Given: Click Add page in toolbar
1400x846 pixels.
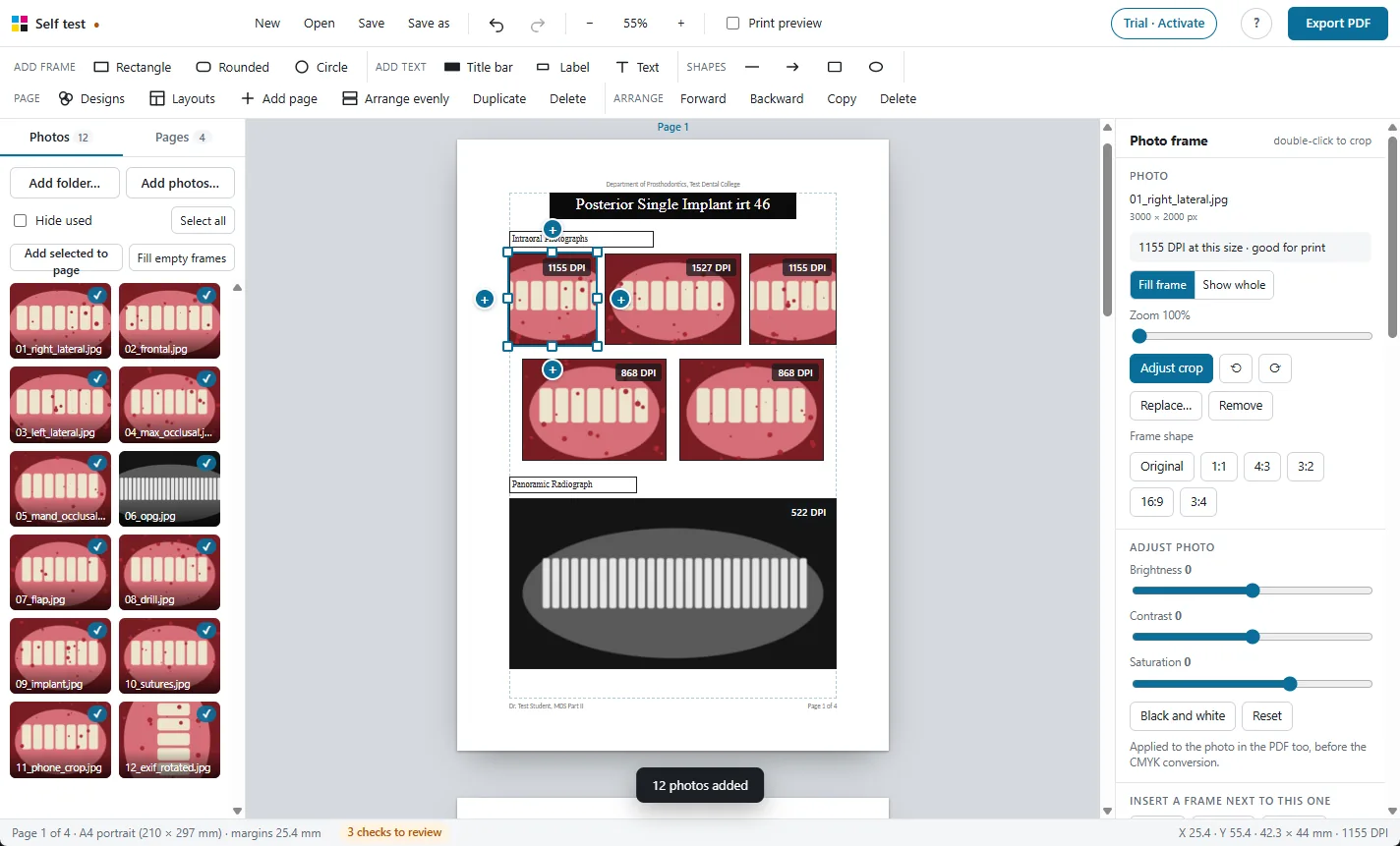Looking at the screenshot, I should click(279, 98).
